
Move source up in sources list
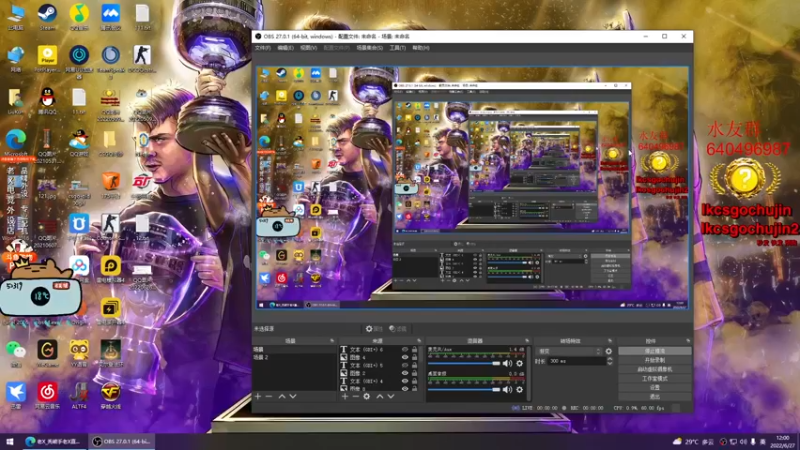[380, 396]
